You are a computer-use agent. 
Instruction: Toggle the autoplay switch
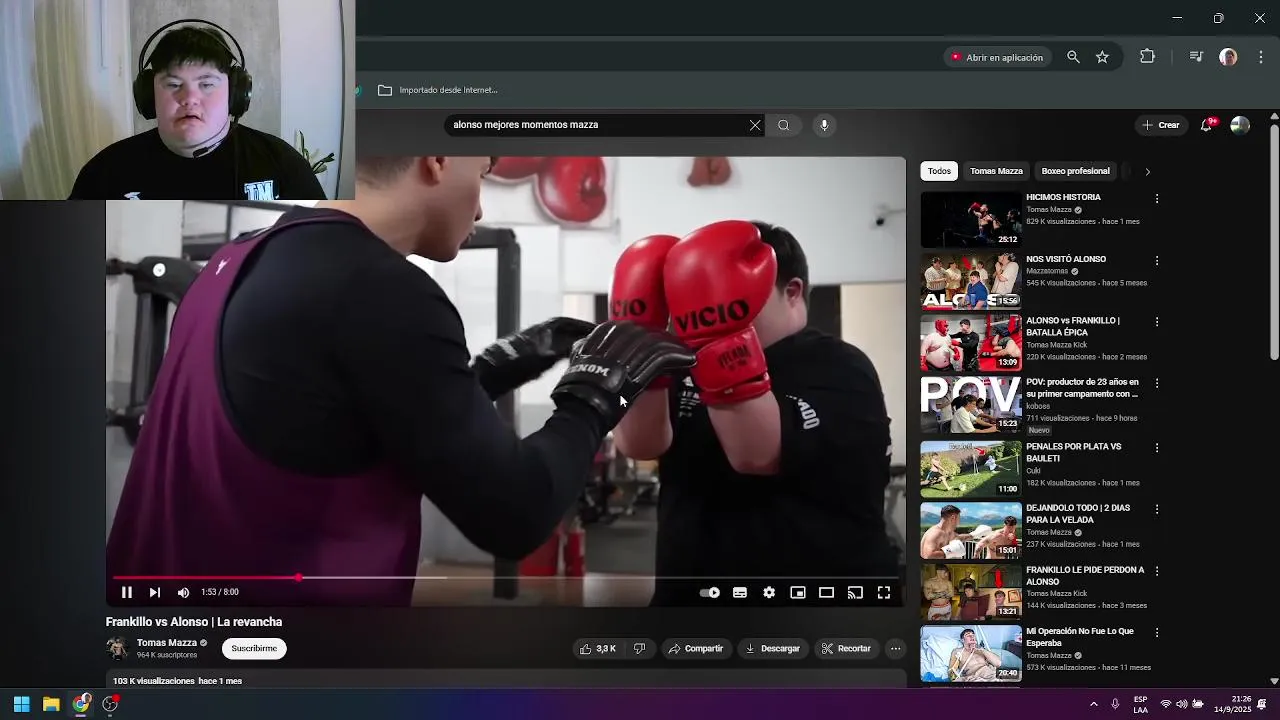pyautogui.click(x=709, y=592)
